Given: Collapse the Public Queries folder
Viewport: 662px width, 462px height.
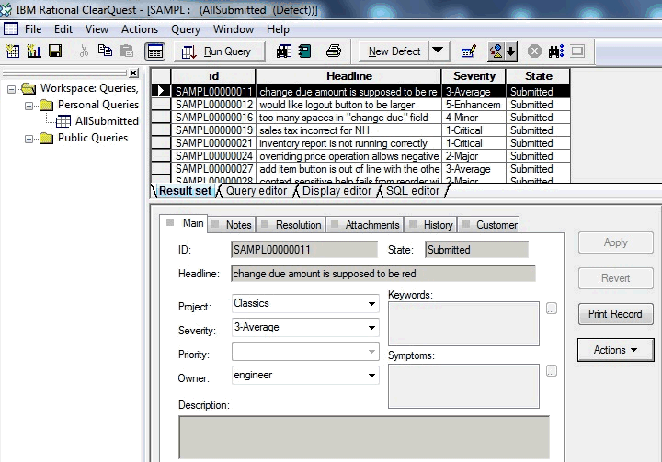Looking at the screenshot, I should (28, 138).
